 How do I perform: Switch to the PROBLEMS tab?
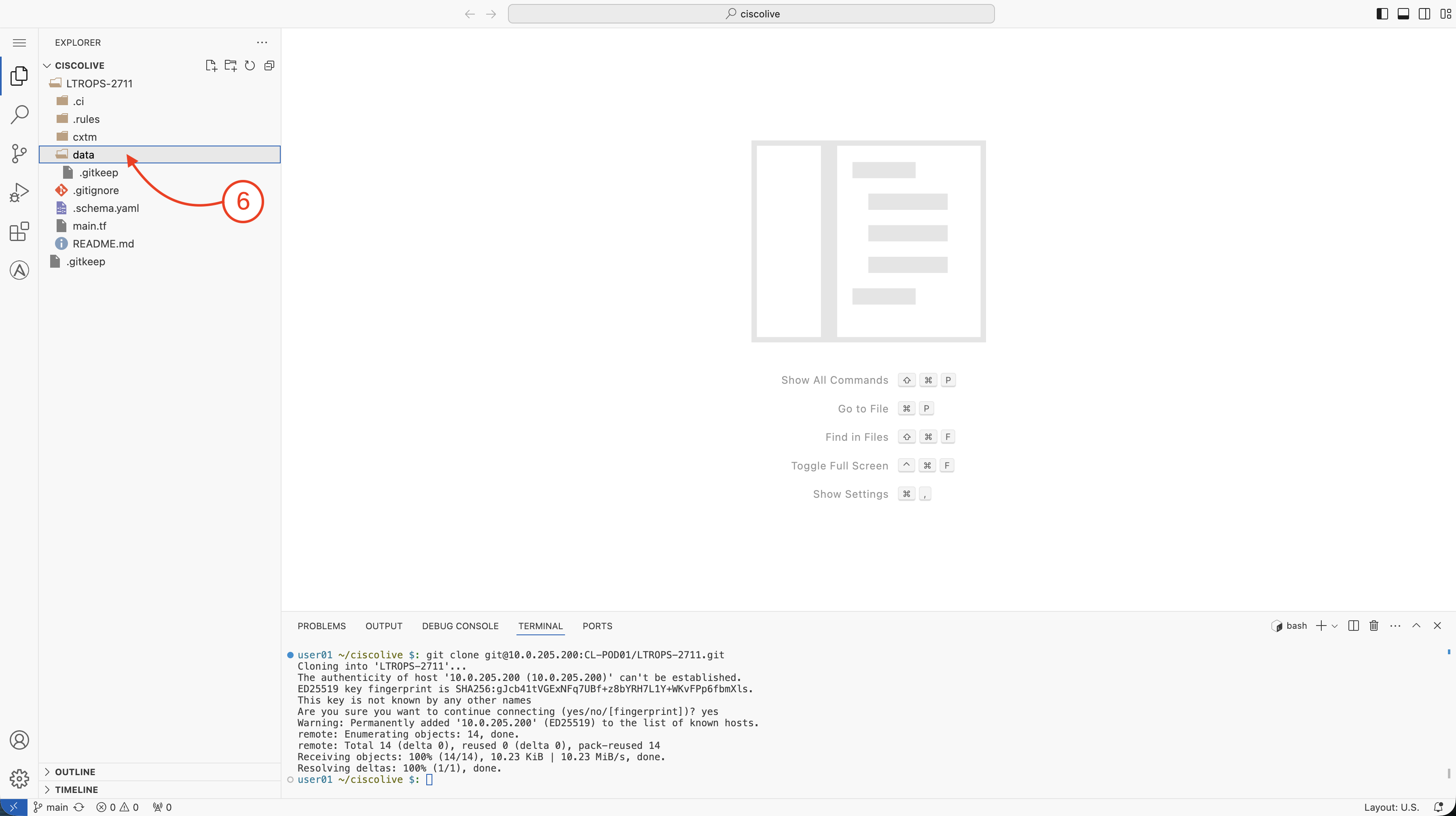[321, 626]
